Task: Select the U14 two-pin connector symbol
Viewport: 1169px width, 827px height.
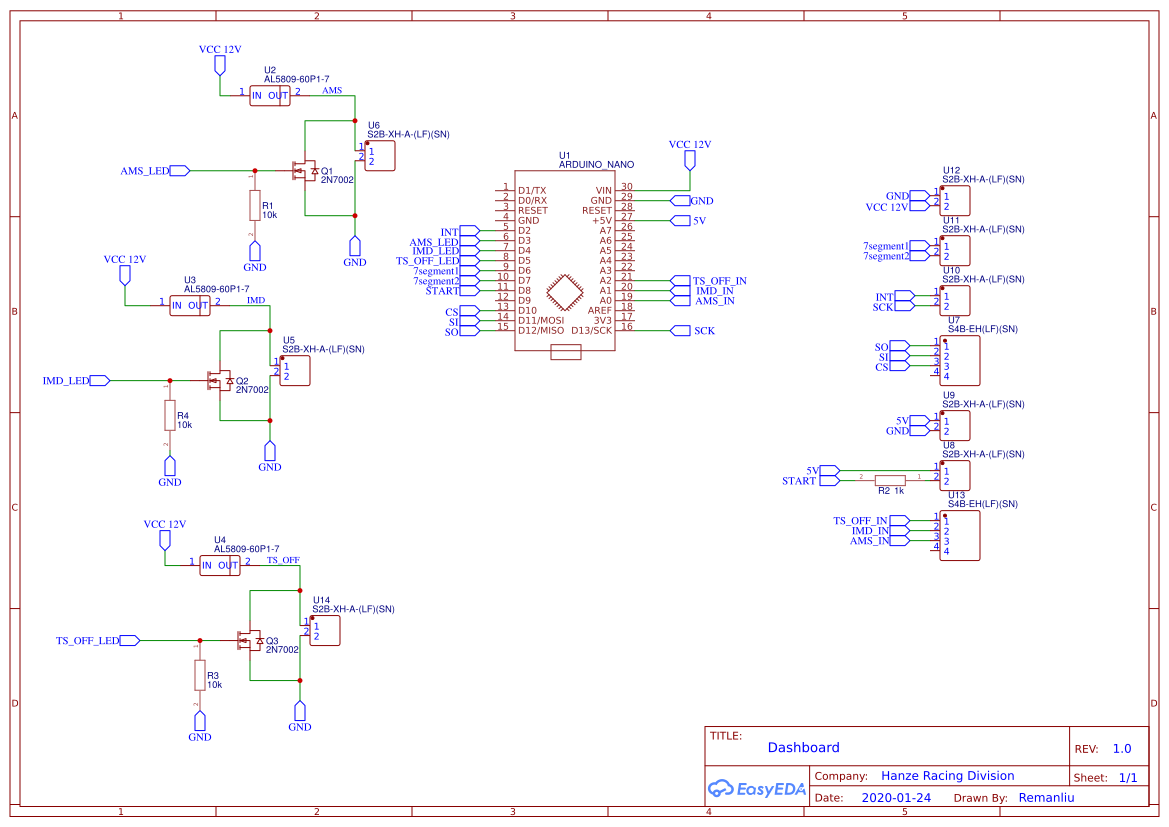Action: [x=324, y=630]
